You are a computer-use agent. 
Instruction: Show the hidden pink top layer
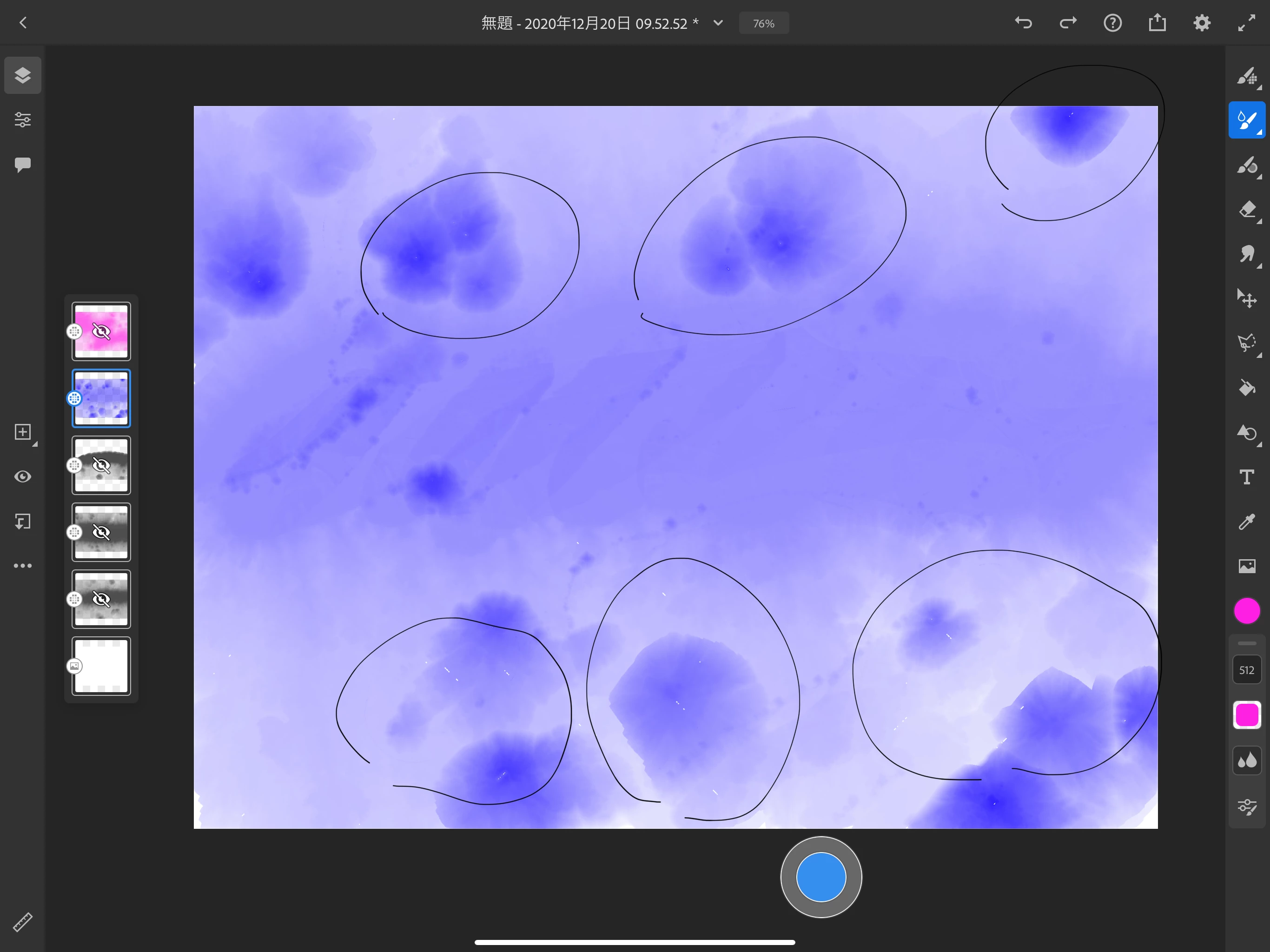click(101, 331)
